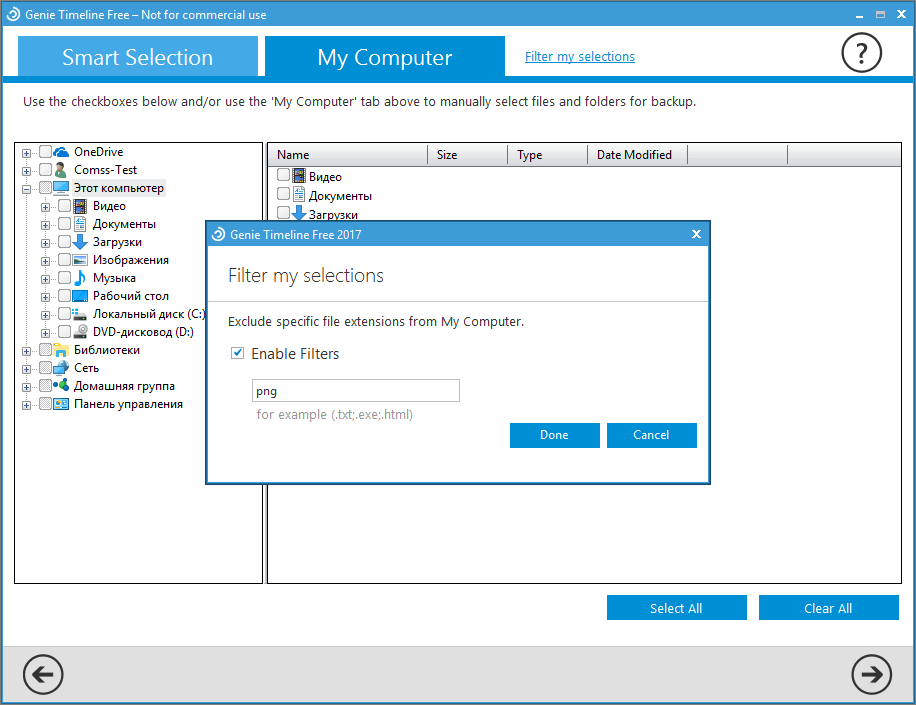Open the help question mark icon
The image size is (916, 705).
pyautogui.click(x=861, y=53)
